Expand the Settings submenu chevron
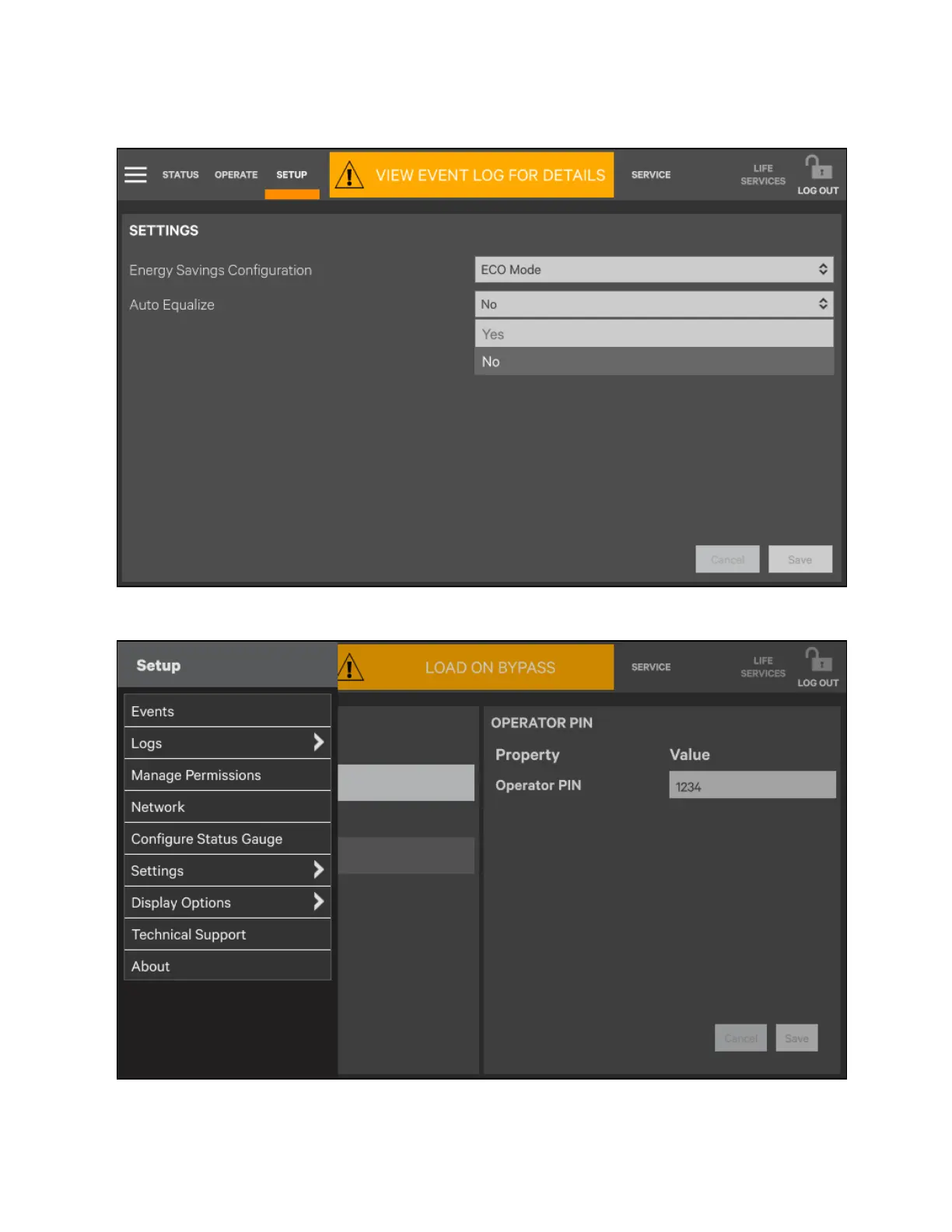This screenshot has height=1232, width=952. tap(318, 870)
